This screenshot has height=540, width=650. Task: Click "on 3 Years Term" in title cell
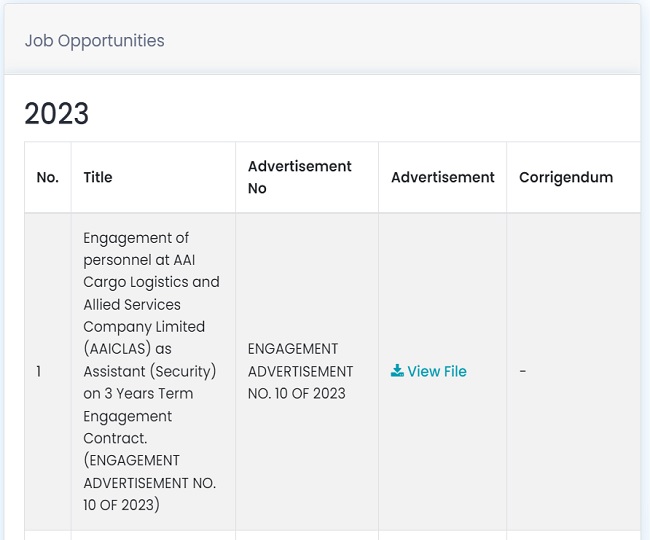click(139, 393)
